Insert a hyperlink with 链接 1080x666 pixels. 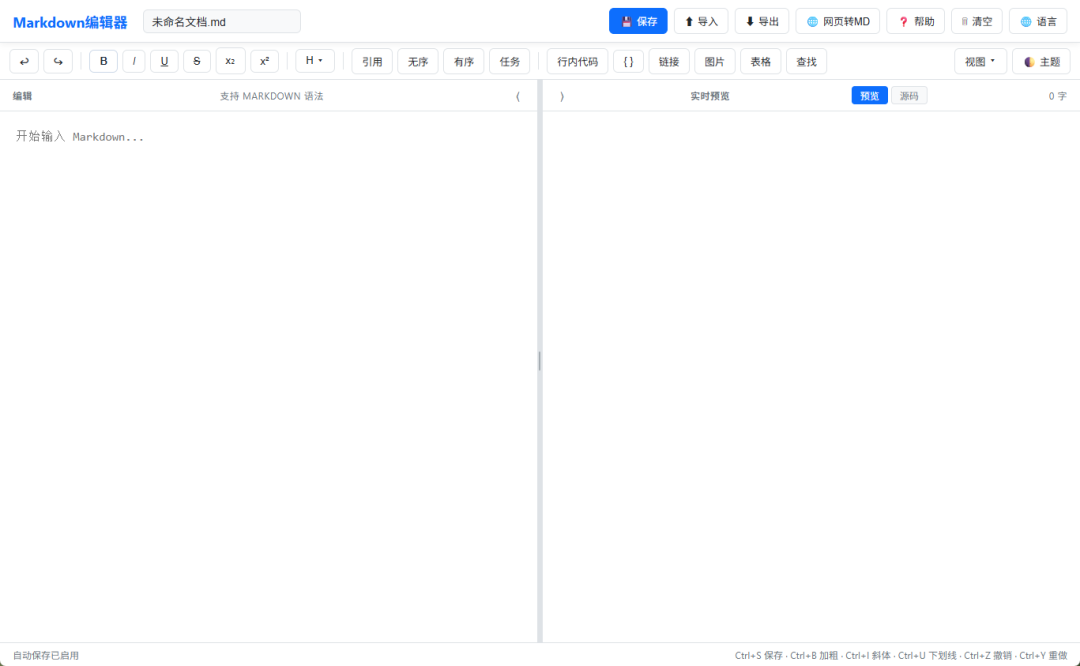[669, 61]
